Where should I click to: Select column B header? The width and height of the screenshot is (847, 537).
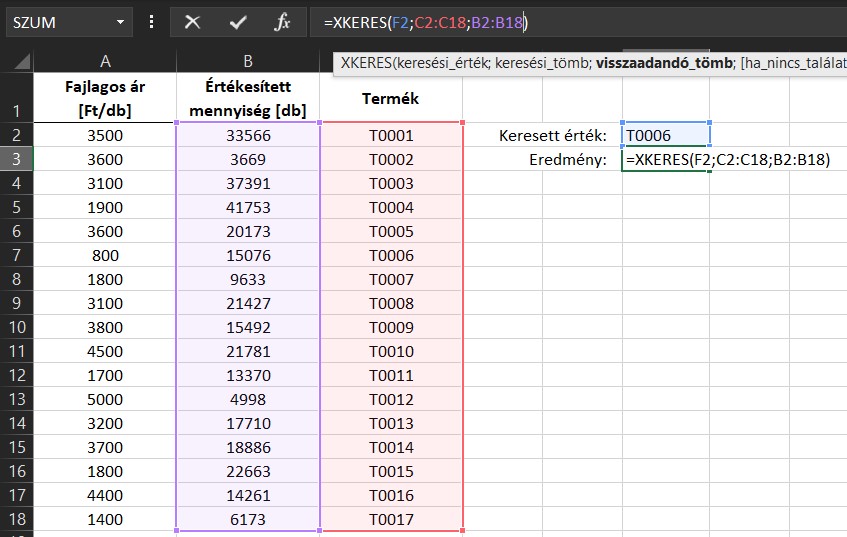248,62
